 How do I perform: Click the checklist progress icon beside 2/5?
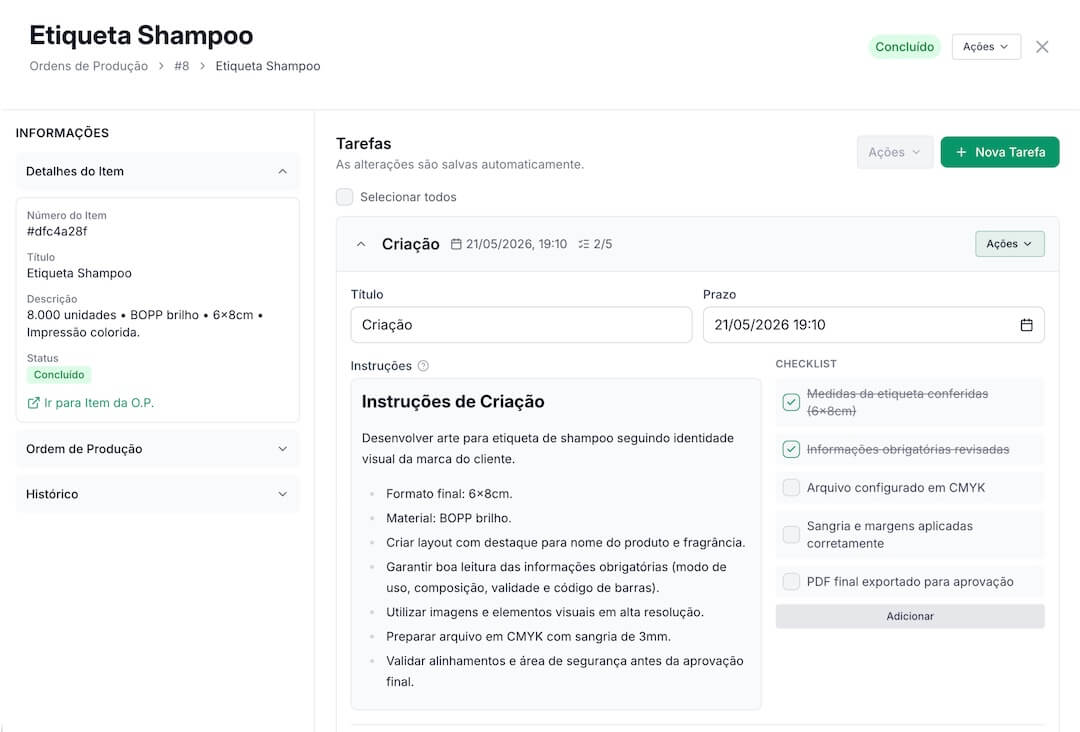[x=584, y=244]
